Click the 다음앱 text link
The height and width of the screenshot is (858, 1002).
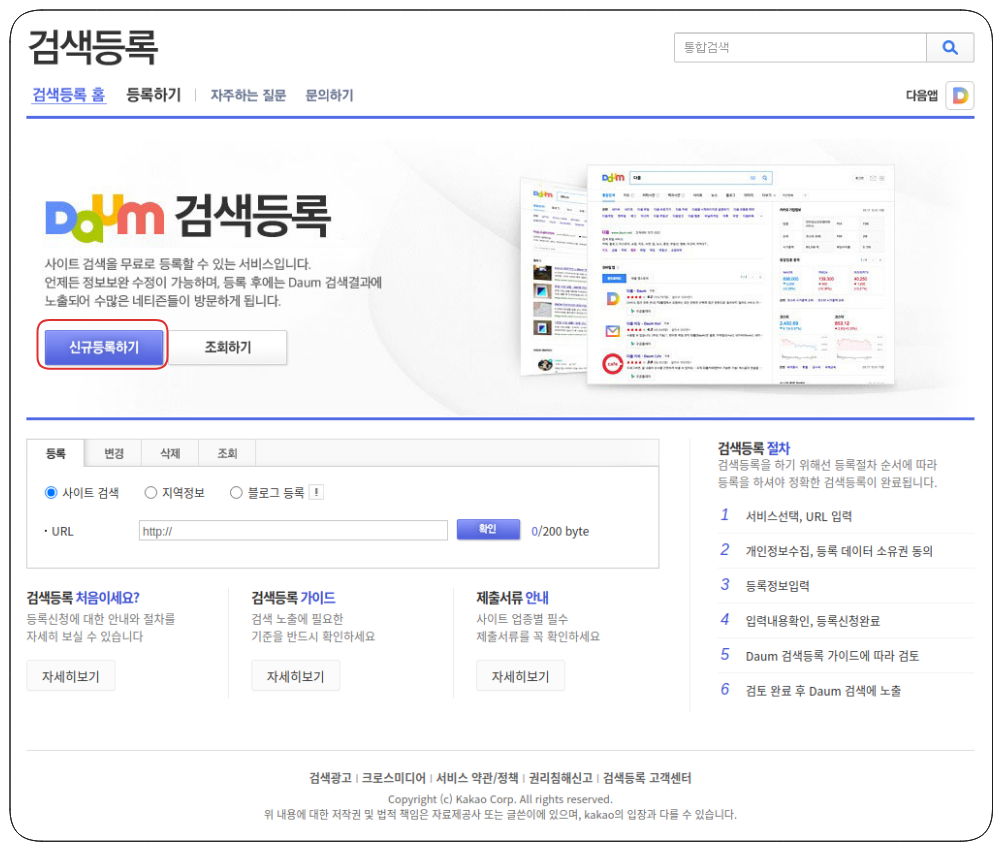pos(922,96)
